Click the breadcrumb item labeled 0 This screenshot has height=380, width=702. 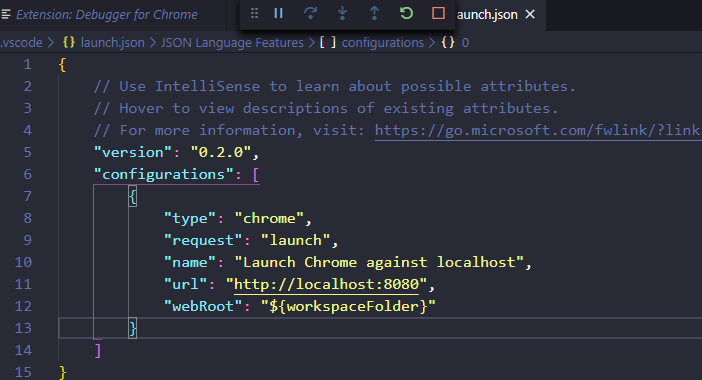point(465,43)
